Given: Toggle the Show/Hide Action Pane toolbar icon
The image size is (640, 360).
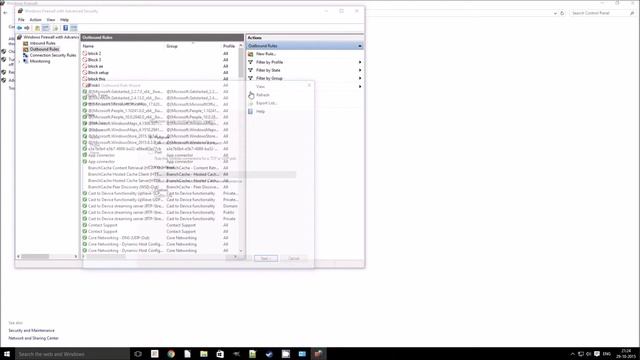Looking at the screenshot, I should [74, 28].
